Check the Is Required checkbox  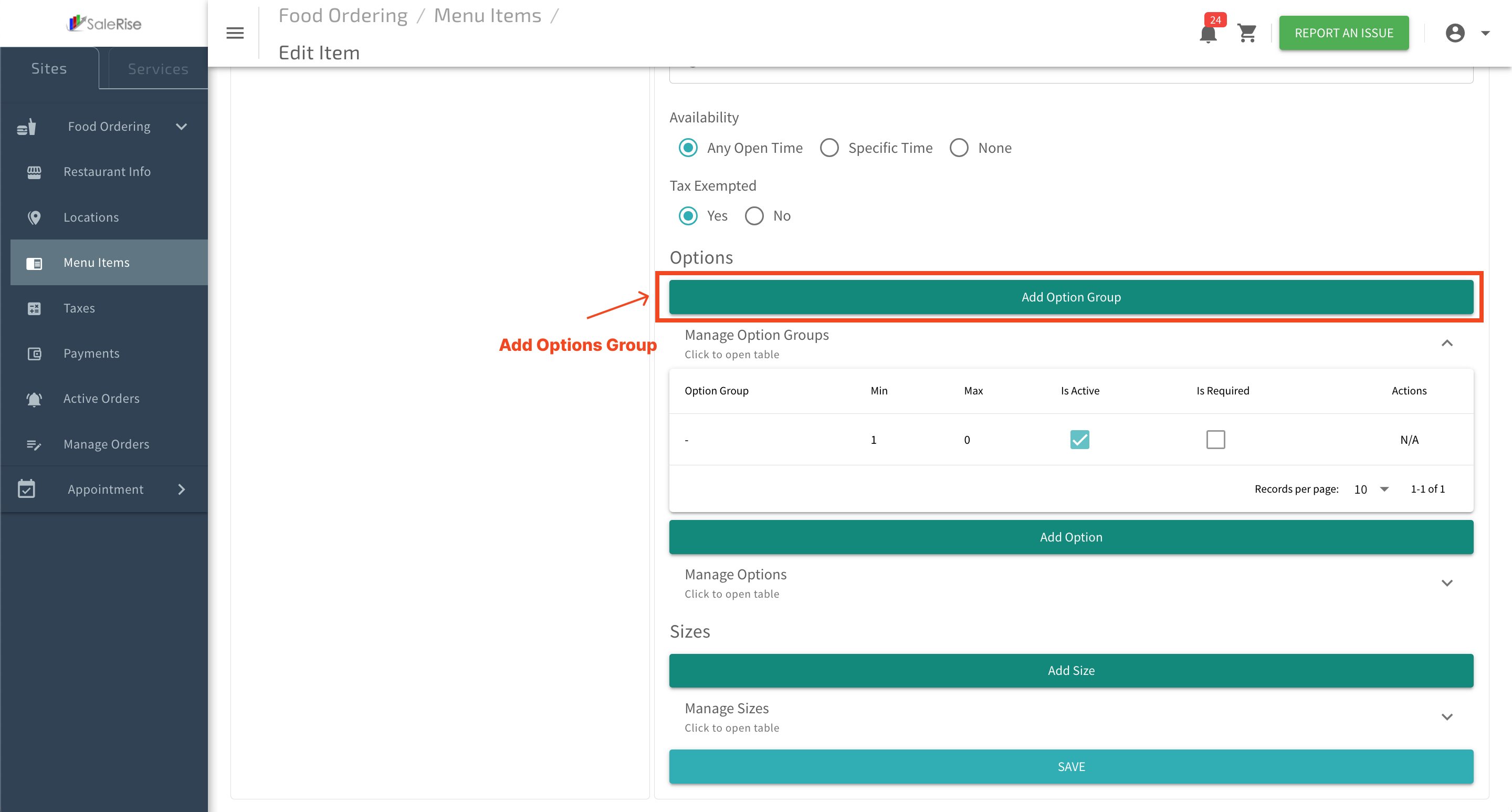(x=1215, y=440)
